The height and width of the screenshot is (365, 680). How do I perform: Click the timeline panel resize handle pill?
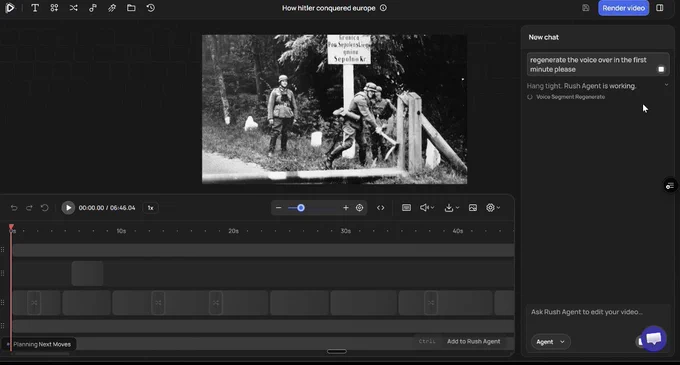337,352
